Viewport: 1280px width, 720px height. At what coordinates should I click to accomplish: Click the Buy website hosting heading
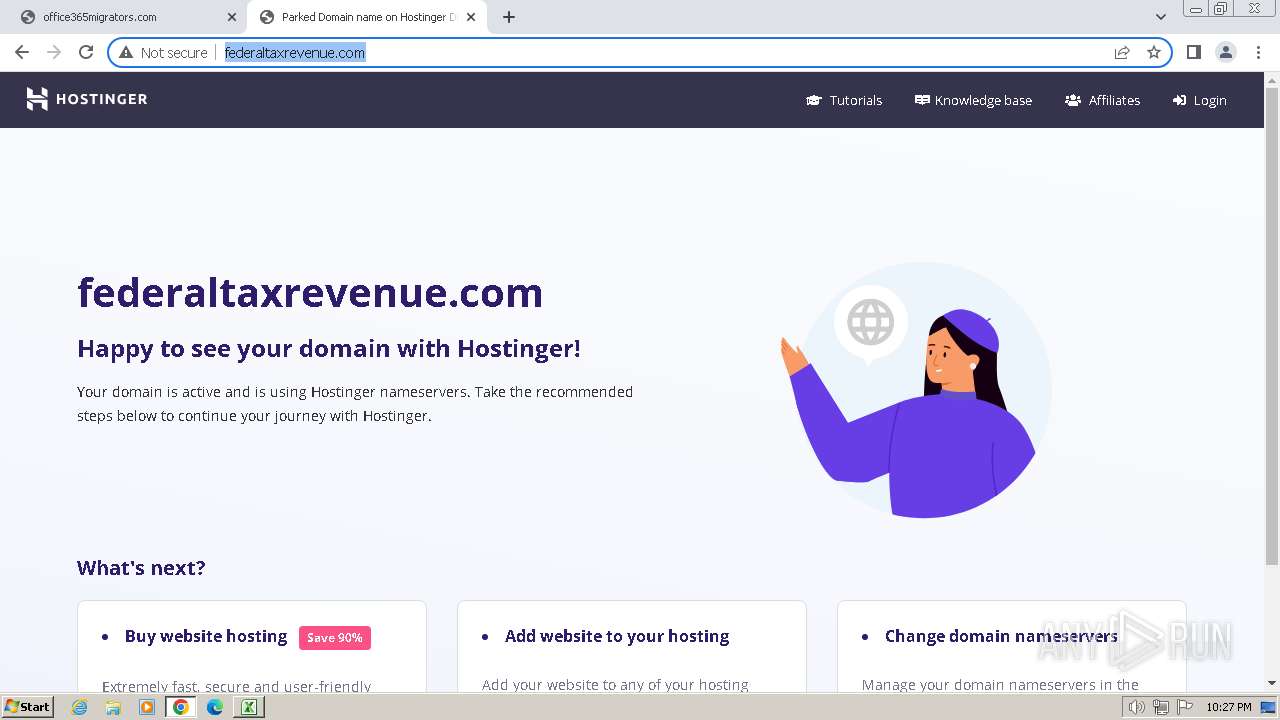pos(206,636)
